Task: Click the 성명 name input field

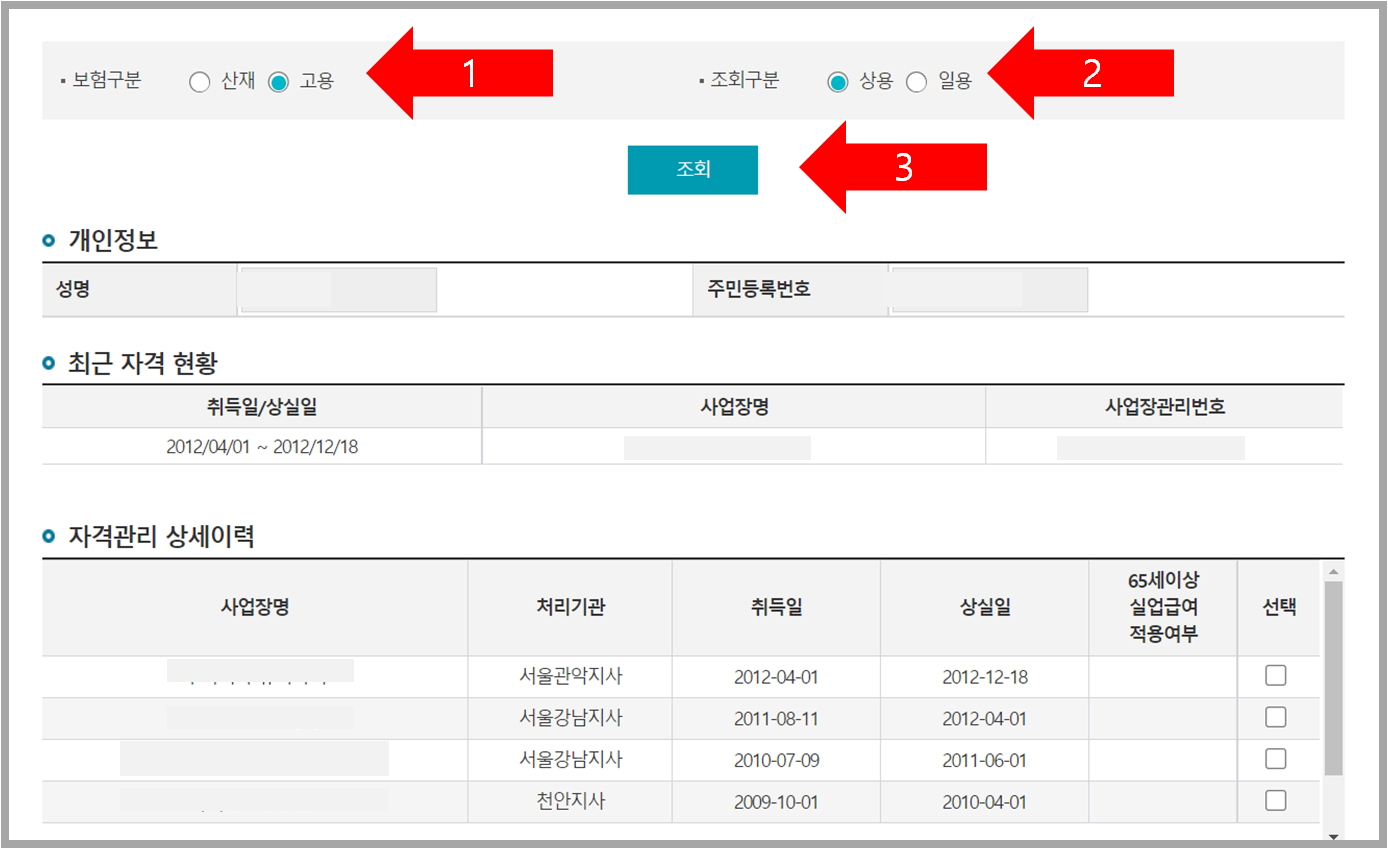Action: pyautogui.click(x=337, y=290)
